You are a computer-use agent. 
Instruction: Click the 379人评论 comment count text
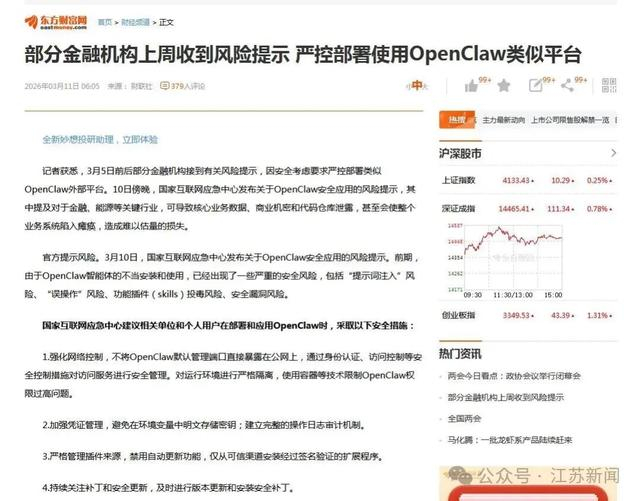point(188,86)
